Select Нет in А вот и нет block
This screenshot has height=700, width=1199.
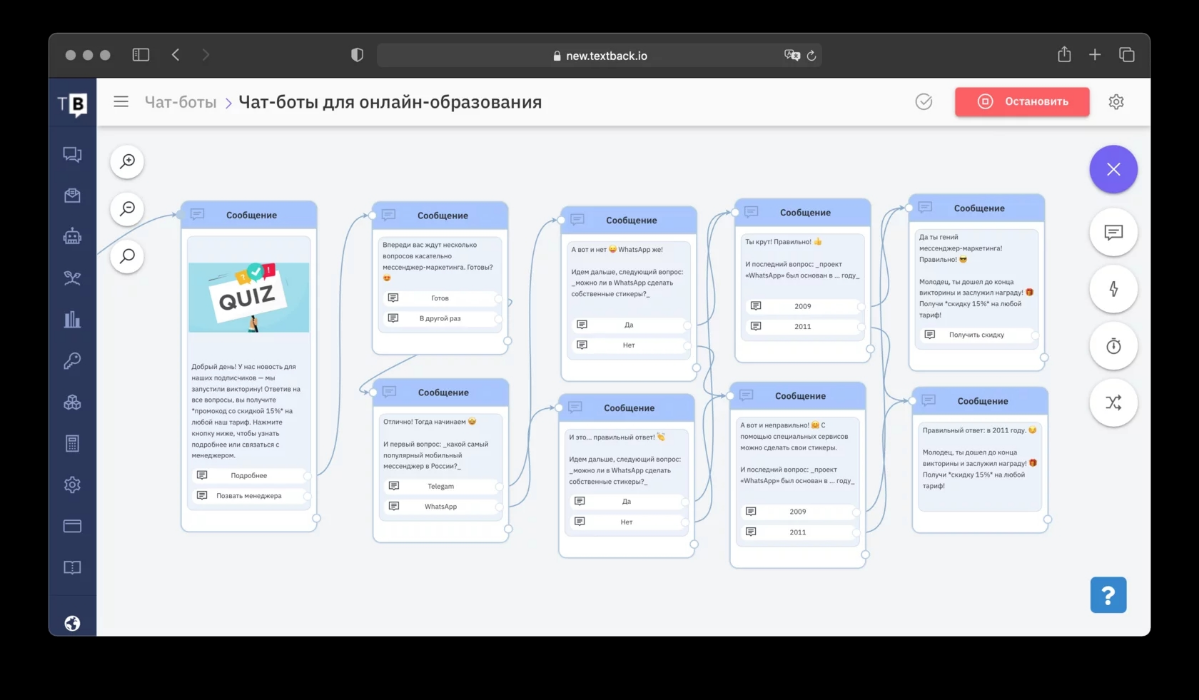coord(629,345)
